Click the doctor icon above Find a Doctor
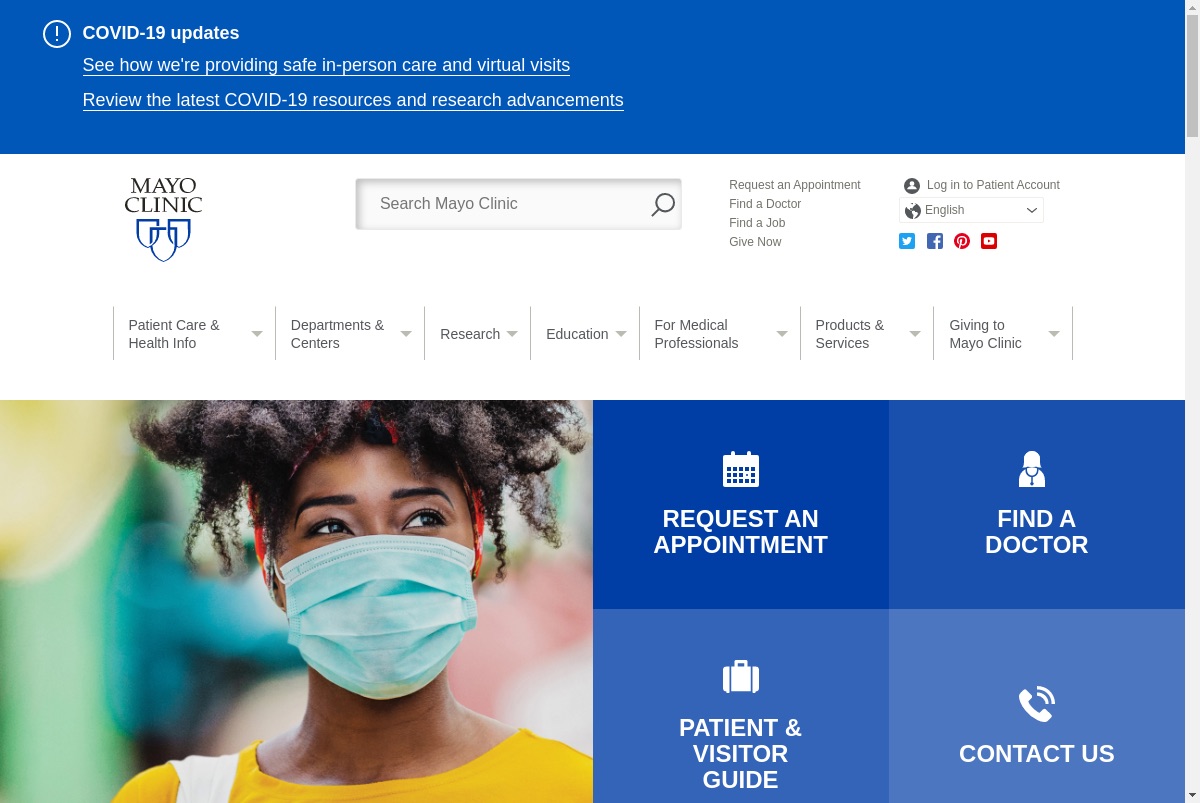This screenshot has width=1200, height=803. 1032,469
